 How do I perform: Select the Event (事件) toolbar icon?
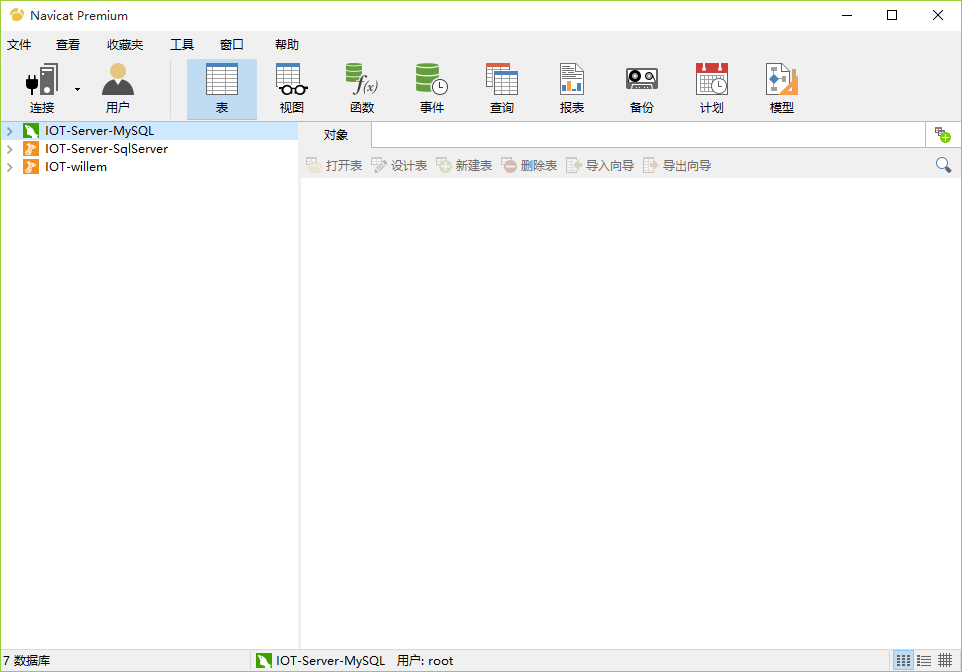(x=431, y=89)
